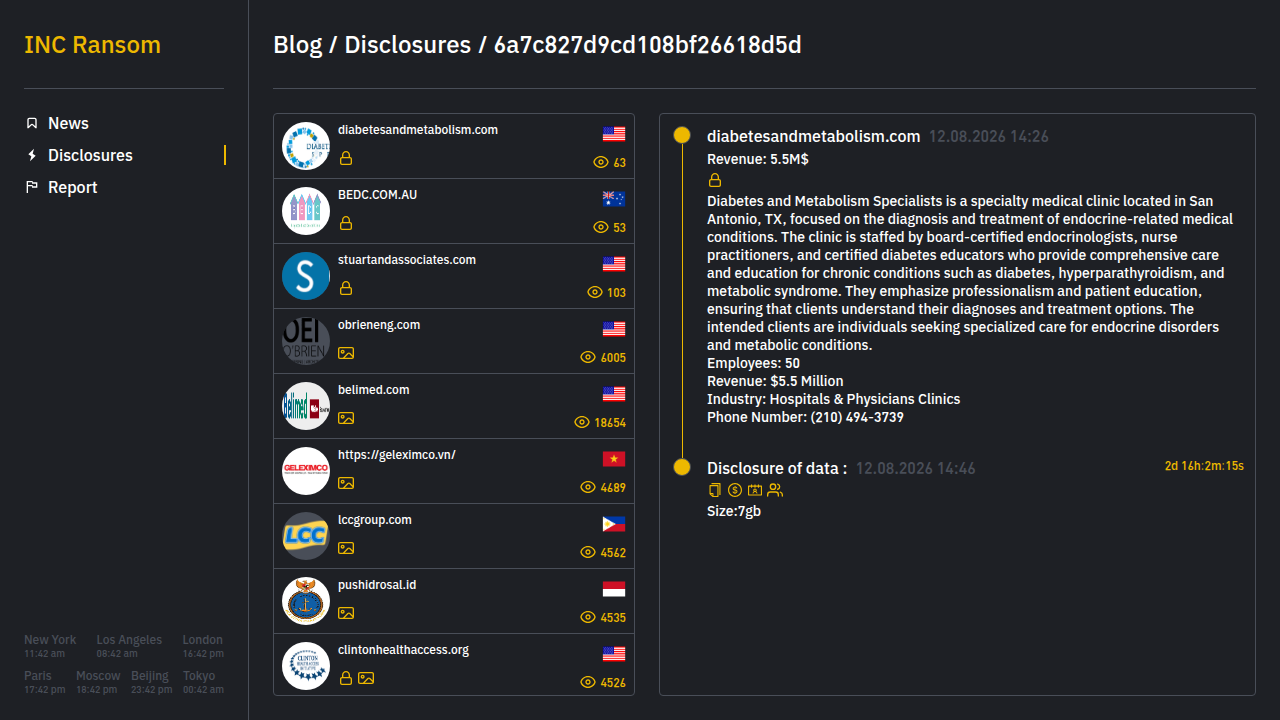Open the obrieneng.com entry name
The height and width of the screenshot is (720, 1280).
pos(379,325)
